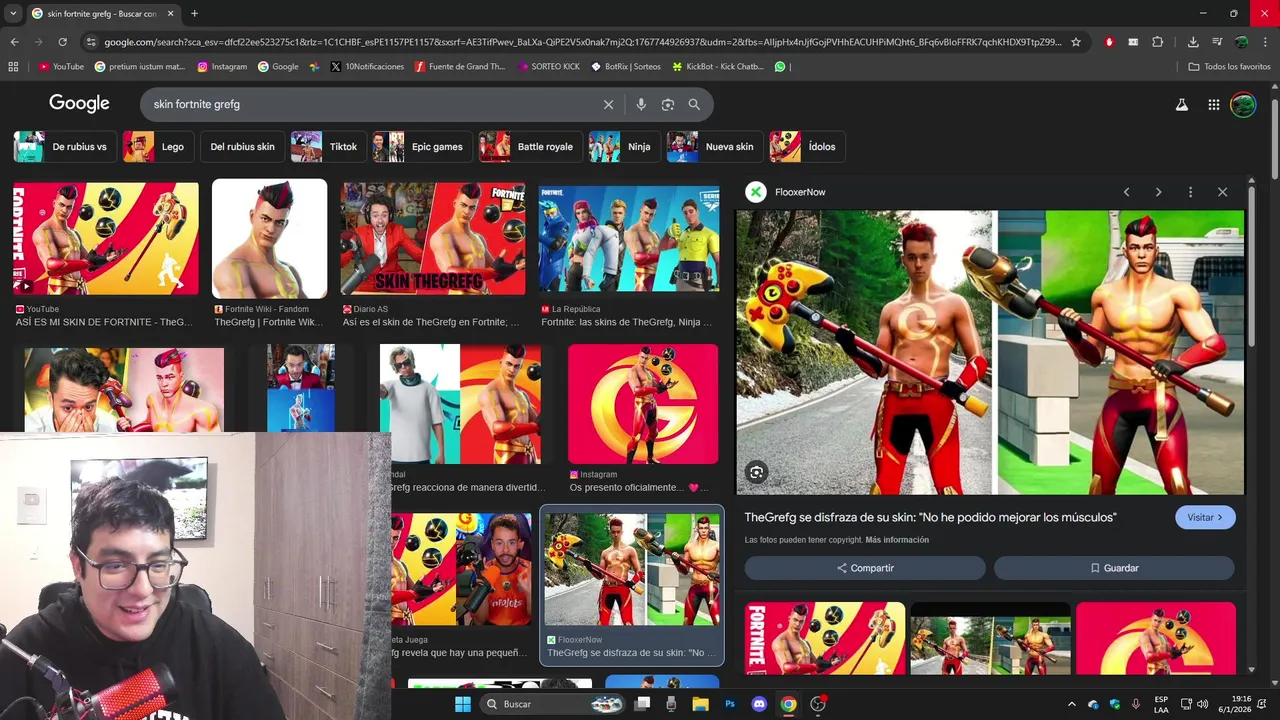Click the magnifier search submit icon

(x=694, y=104)
